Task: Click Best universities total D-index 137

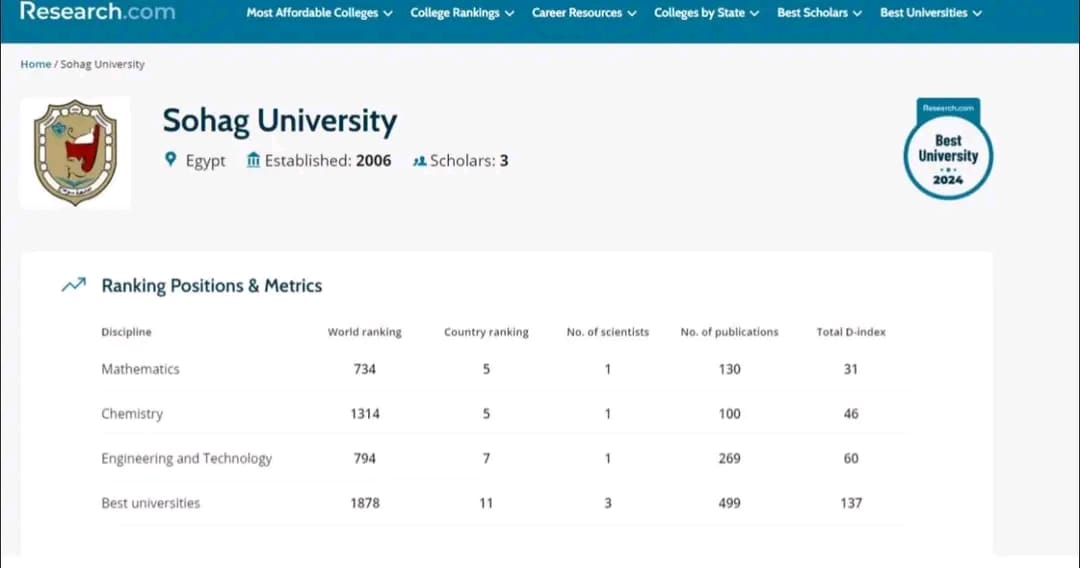Action: pos(851,503)
